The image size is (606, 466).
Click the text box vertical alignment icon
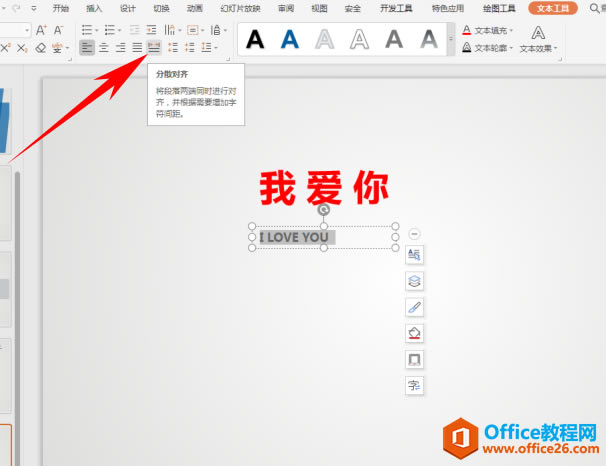coord(192,30)
